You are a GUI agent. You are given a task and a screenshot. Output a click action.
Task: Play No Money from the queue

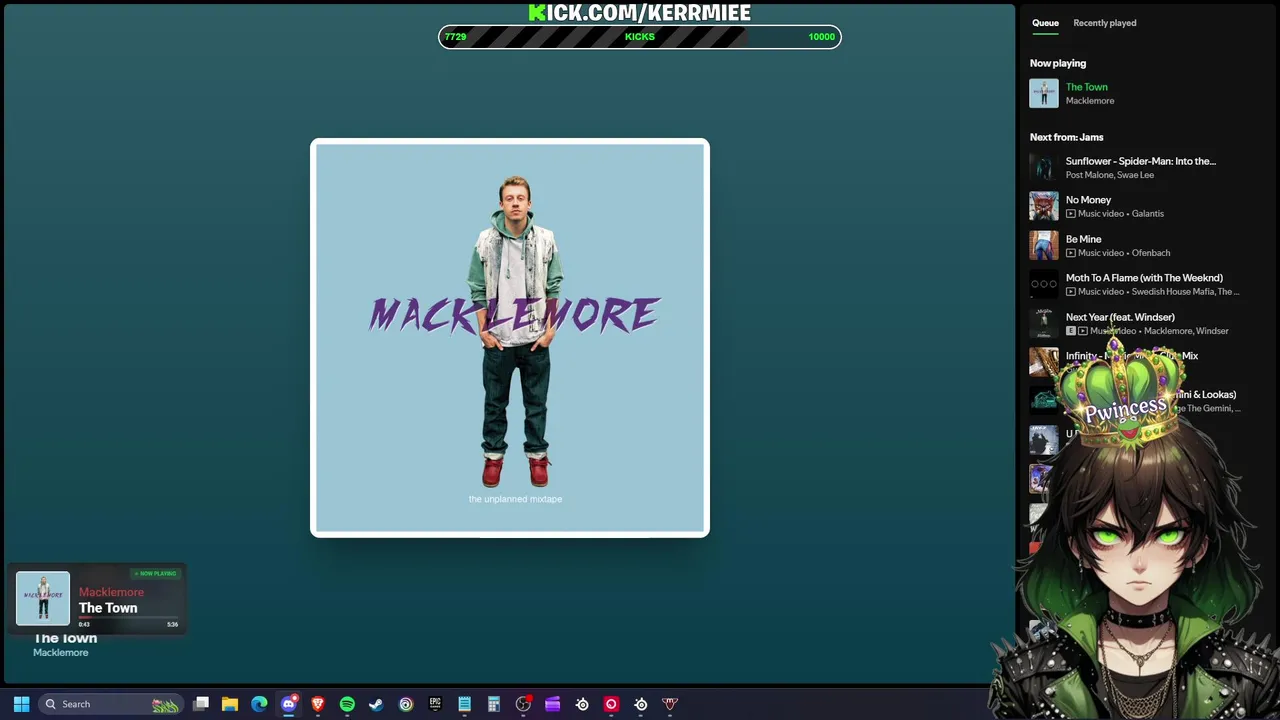tap(1088, 200)
